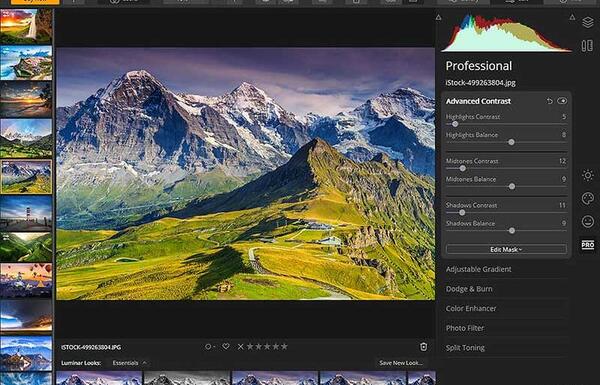600x385 pixels.
Task: Switch to Portrait tools face icon
Action: [588, 221]
